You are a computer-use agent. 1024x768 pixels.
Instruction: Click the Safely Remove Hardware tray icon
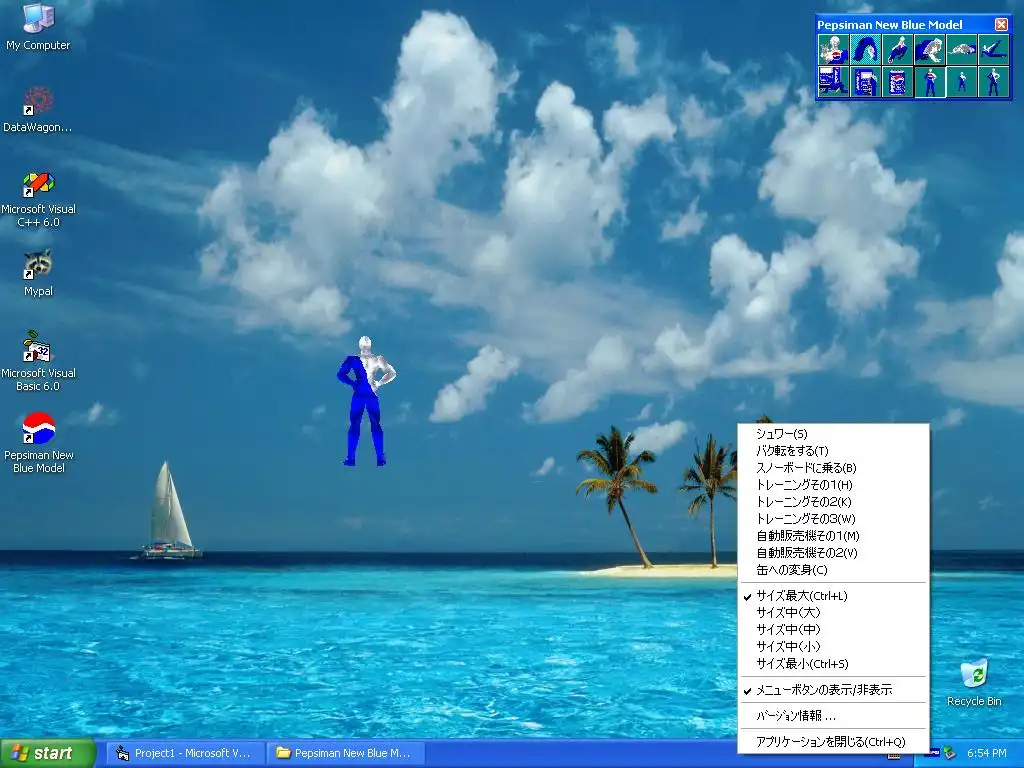point(950,753)
